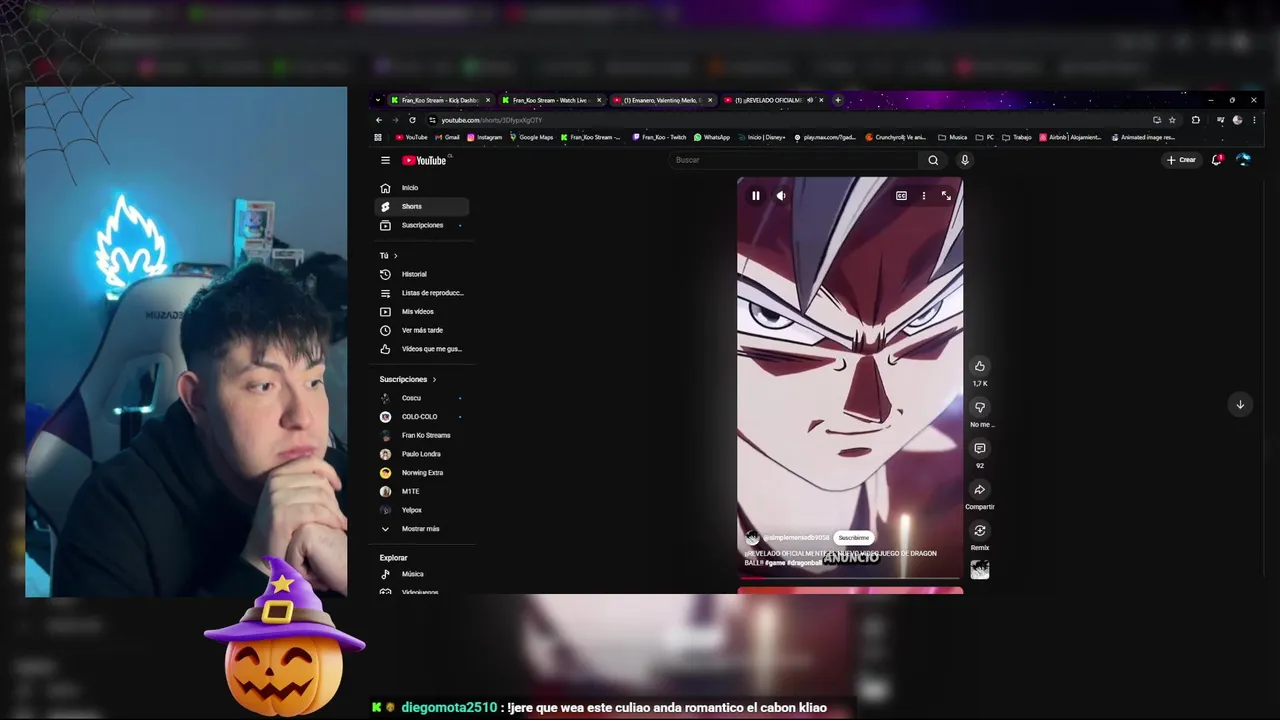Open the account avatar menu on YouTube
Screen dimensions: 1280x720
click(x=1243, y=160)
